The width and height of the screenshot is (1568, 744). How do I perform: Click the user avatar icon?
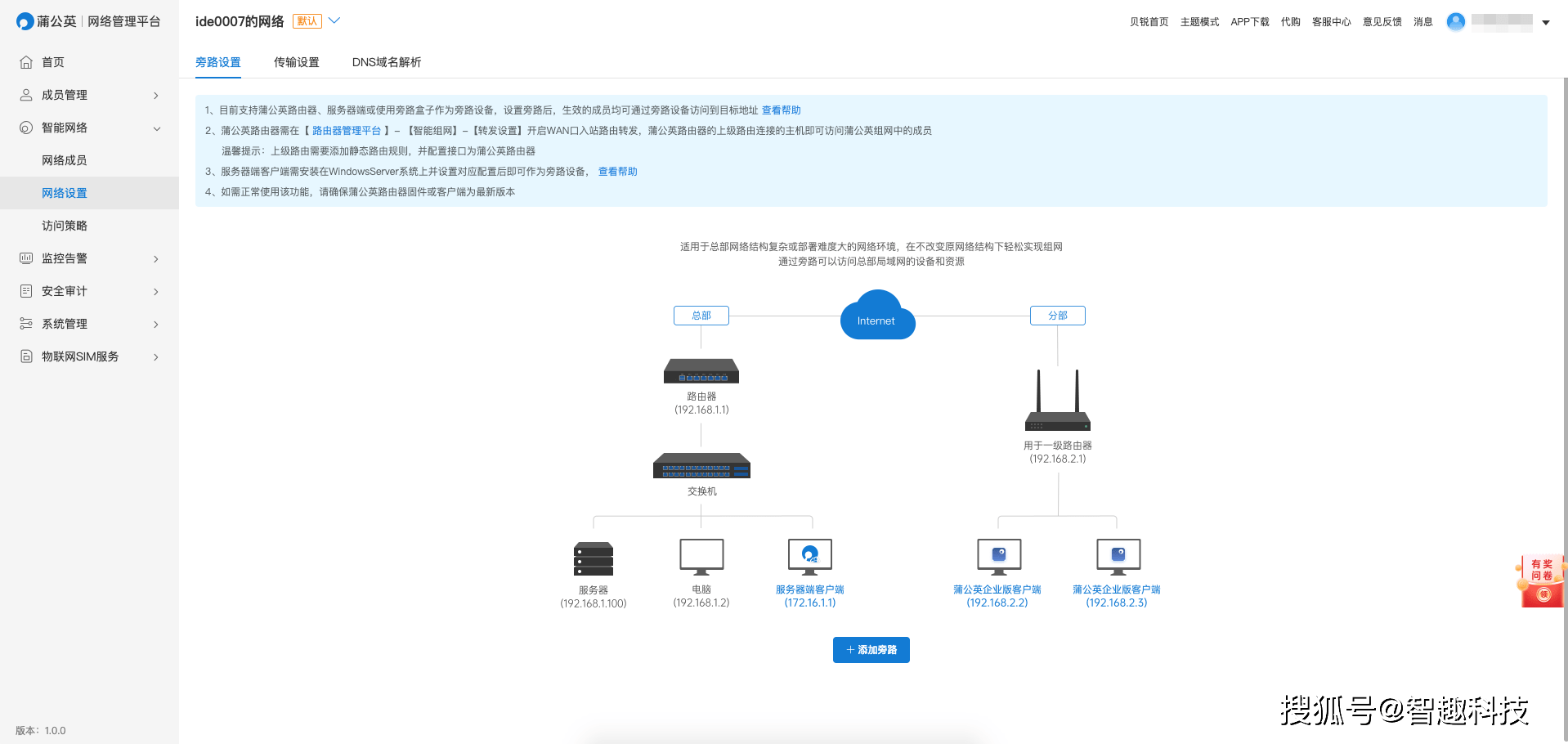point(1456,22)
